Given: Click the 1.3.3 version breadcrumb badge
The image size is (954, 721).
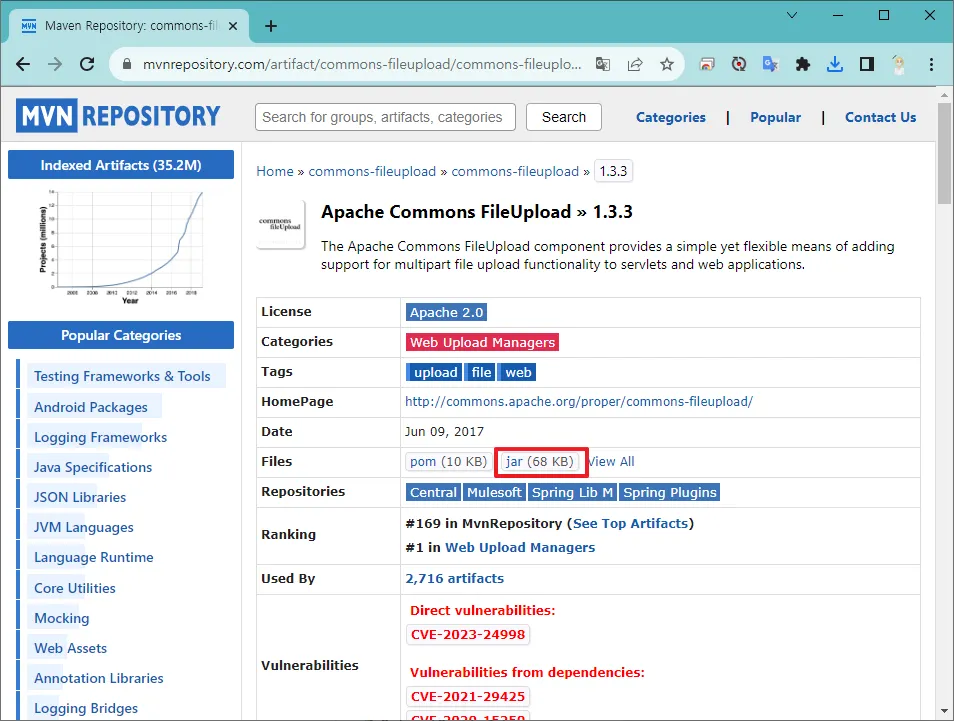Looking at the screenshot, I should 613,172.
